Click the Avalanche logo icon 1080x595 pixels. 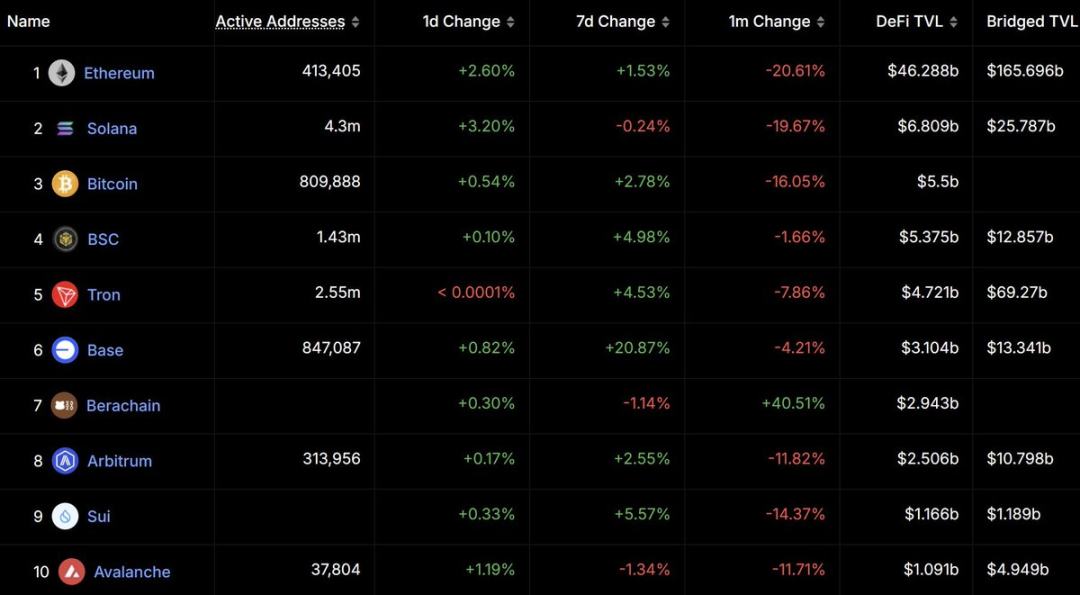pyautogui.click(x=71, y=572)
